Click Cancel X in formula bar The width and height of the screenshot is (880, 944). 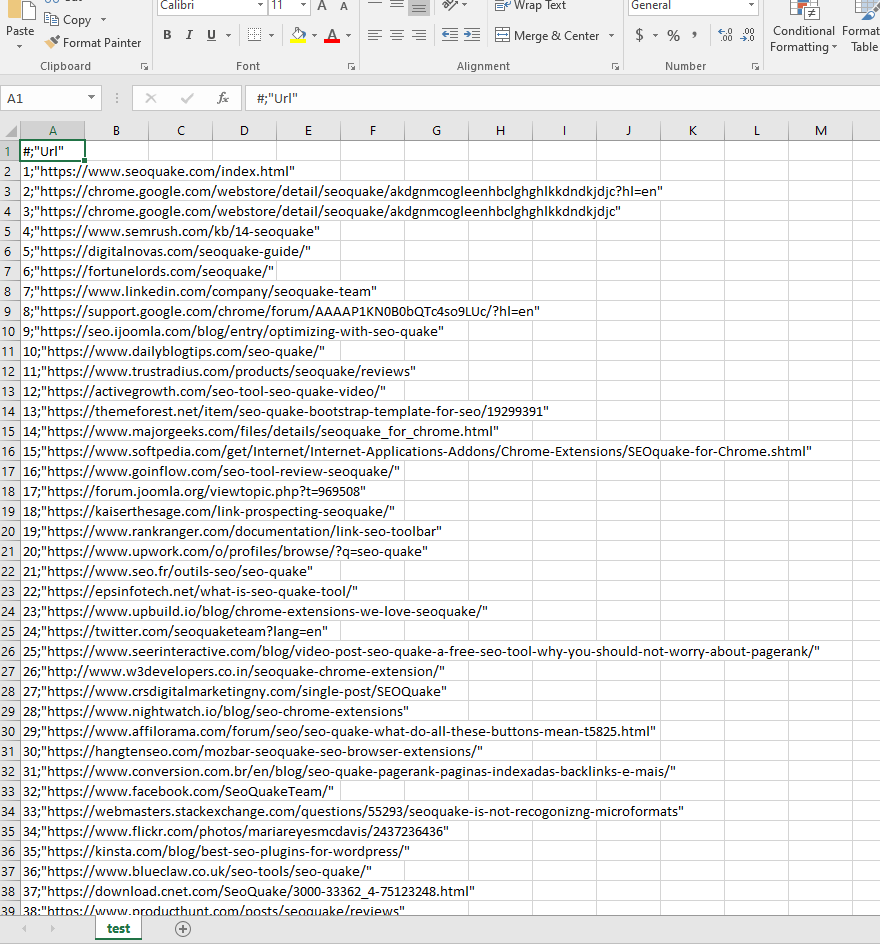151,98
